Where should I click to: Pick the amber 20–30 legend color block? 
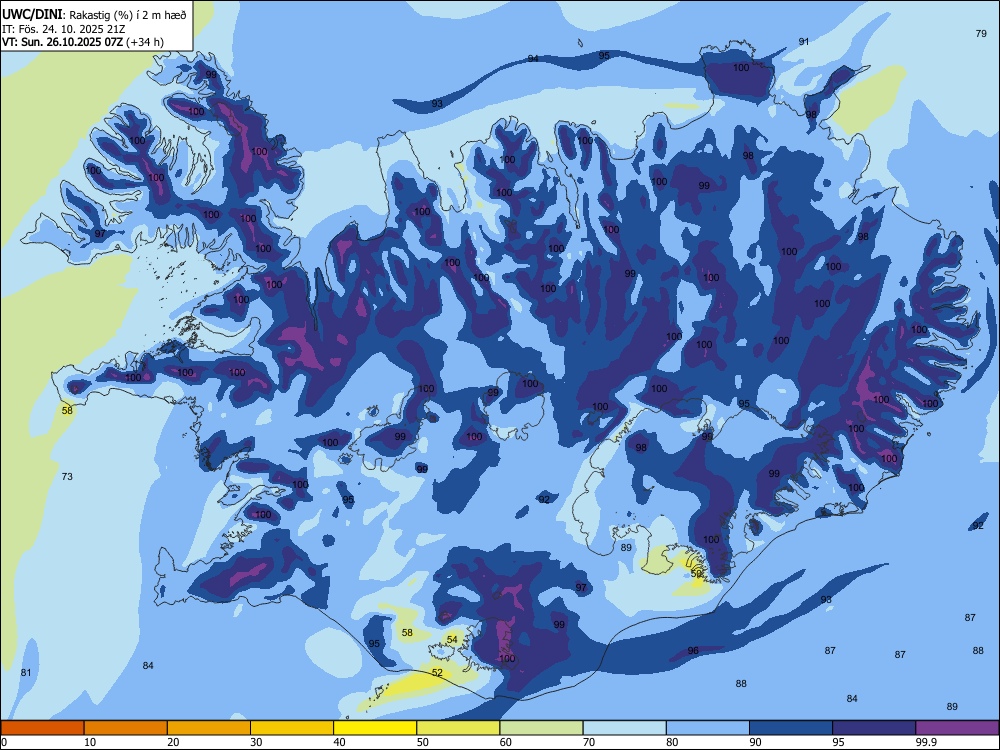coord(209,728)
